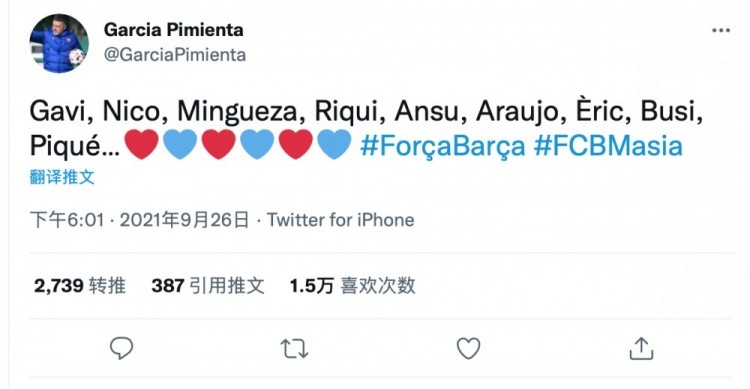
Task: View the 1.5万 喜欢次数 likes list
Action: [x=353, y=286]
